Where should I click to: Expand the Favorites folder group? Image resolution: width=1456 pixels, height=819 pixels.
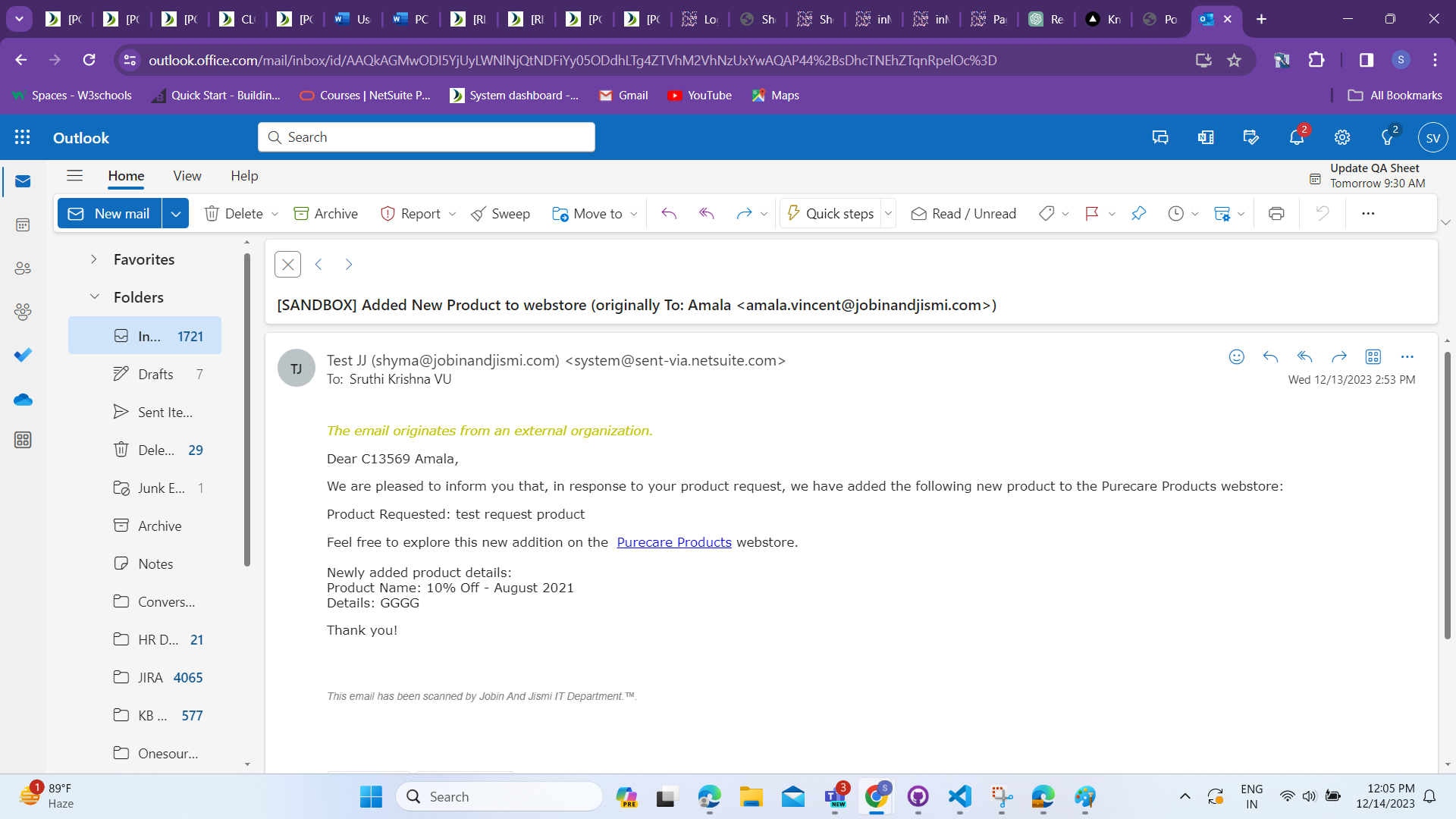(x=93, y=259)
